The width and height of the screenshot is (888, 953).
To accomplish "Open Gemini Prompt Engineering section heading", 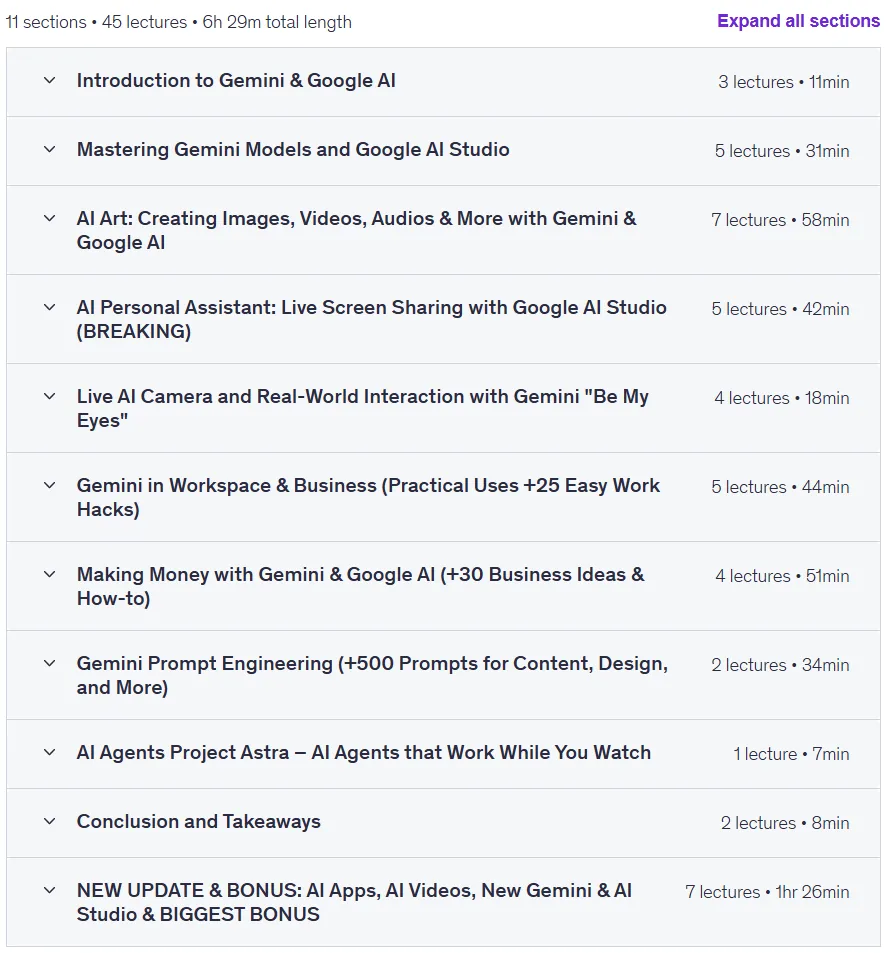I will 372,675.
